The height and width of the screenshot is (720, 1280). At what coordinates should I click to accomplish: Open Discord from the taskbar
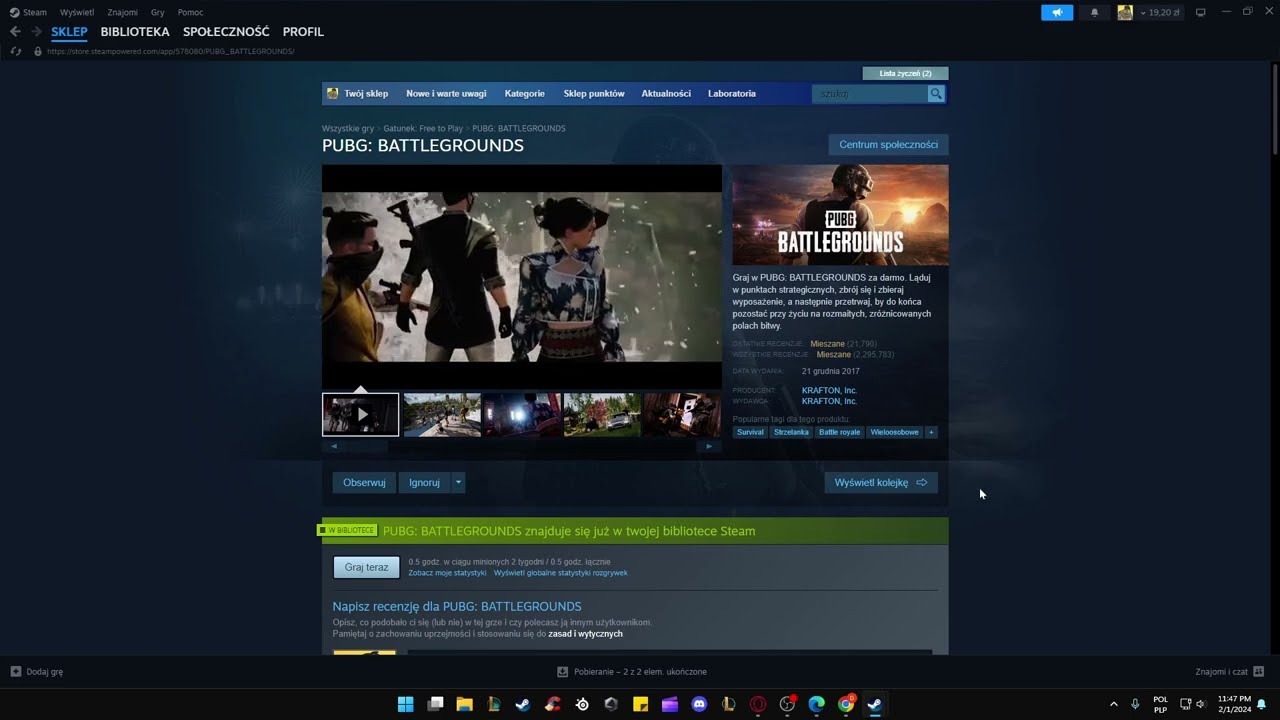pyautogui.click(x=699, y=704)
